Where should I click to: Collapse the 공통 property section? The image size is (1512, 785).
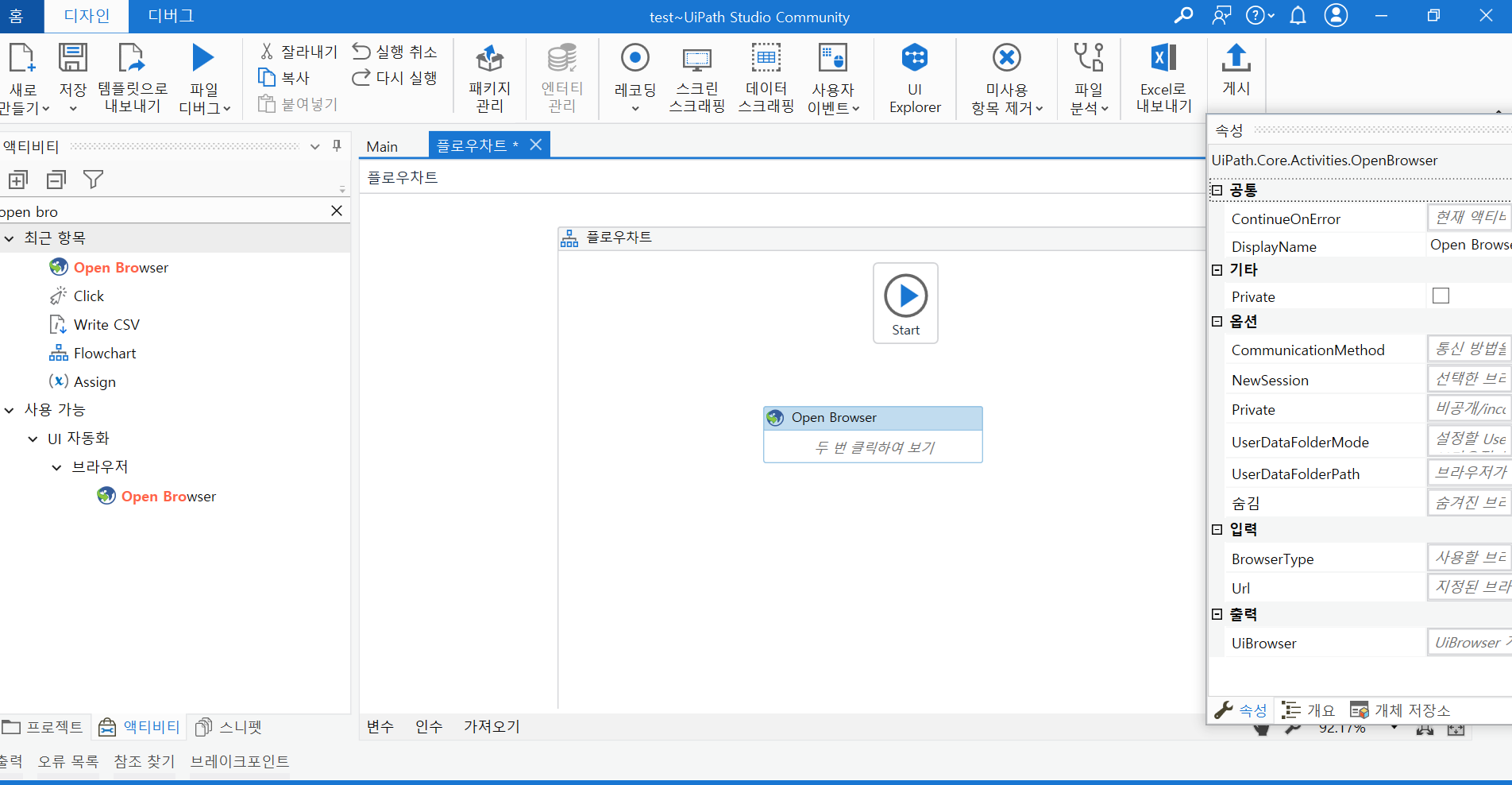click(x=1217, y=190)
